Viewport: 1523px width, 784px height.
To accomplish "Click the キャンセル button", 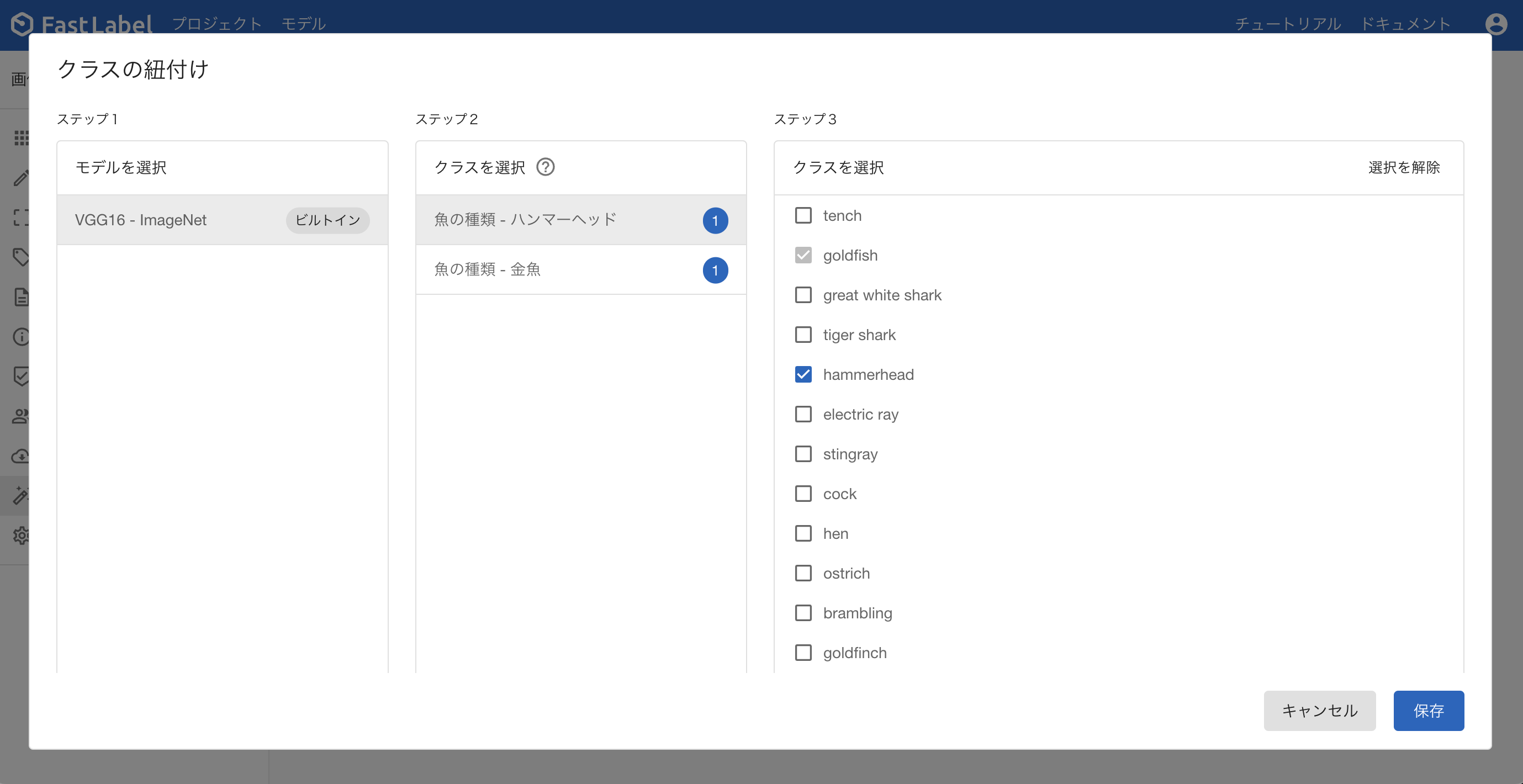I will click(1319, 711).
